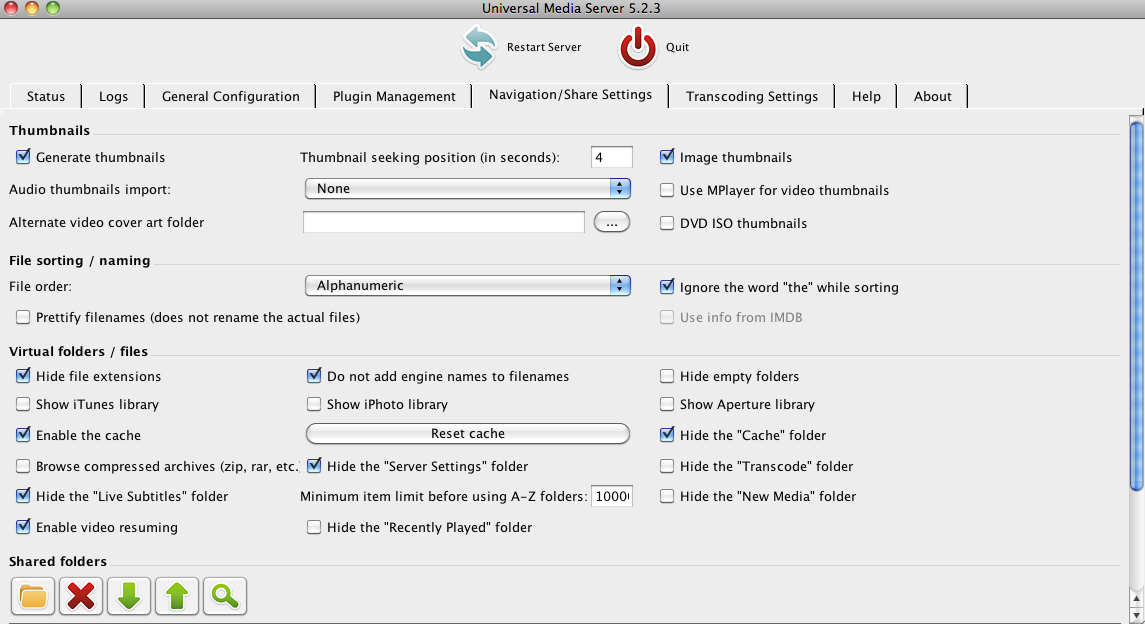
Task: Uncheck Hide file extensions
Action: tap(23, 376)
